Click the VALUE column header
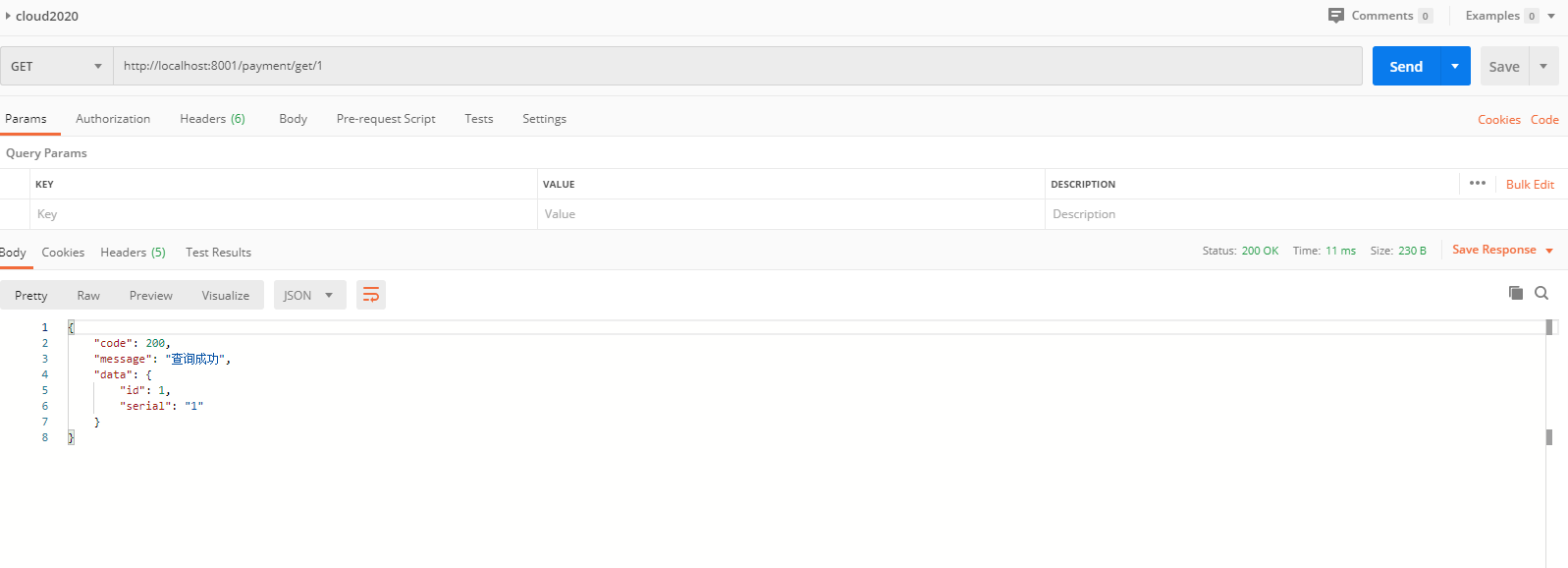 pos(559,184)
